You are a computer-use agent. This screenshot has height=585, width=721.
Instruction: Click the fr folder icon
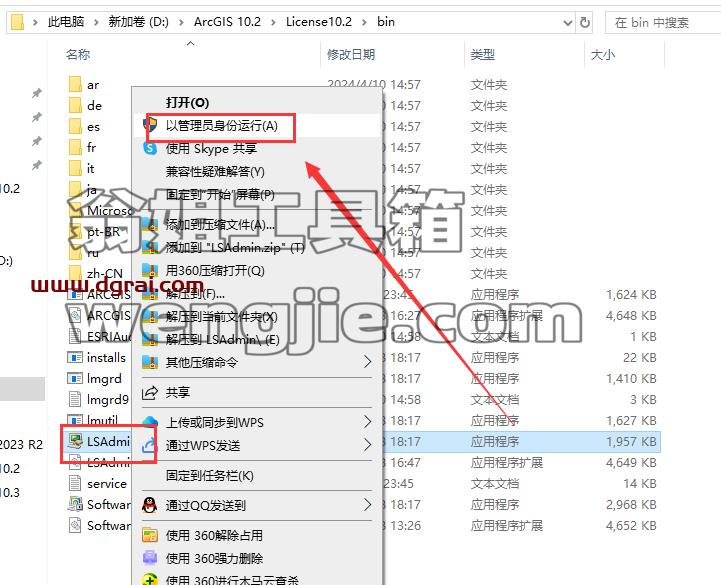click(75, 148)
